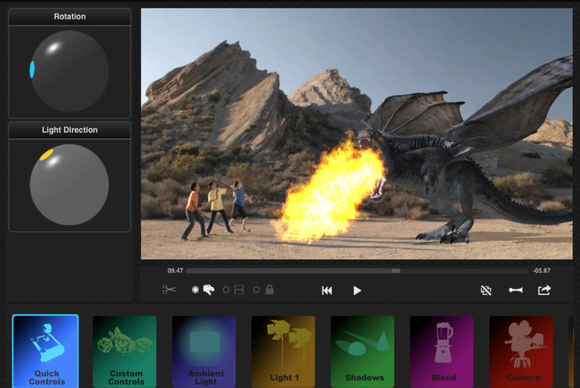Click the yellow marker on Light Direction sphere
The image size is (580, 388).
[46, 154]
